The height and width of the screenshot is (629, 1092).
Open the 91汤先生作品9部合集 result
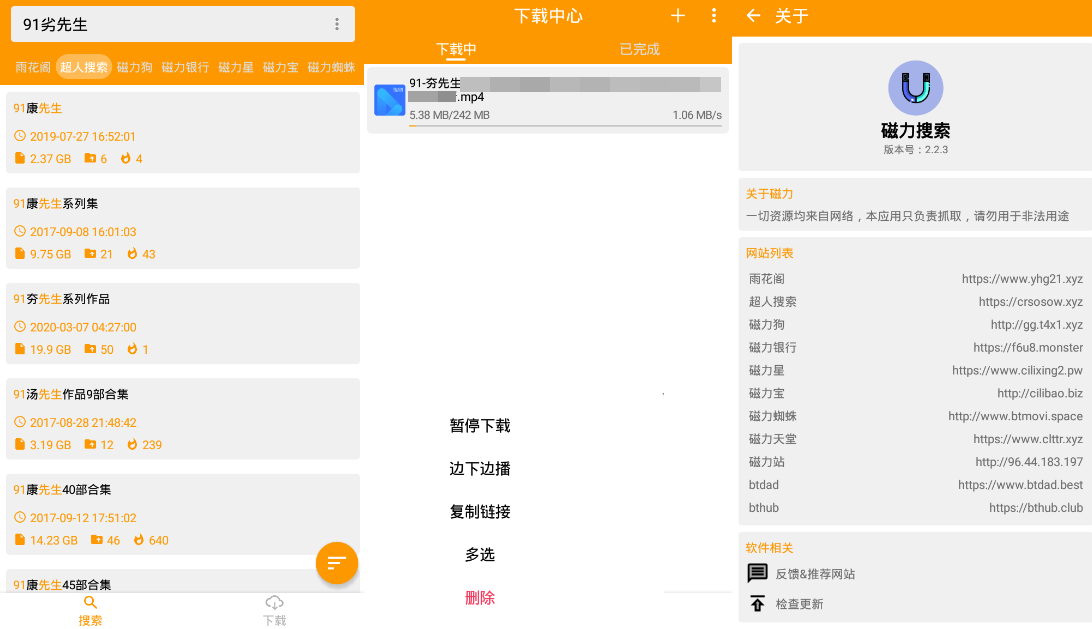pyautogui.click(x=182, y=419)
